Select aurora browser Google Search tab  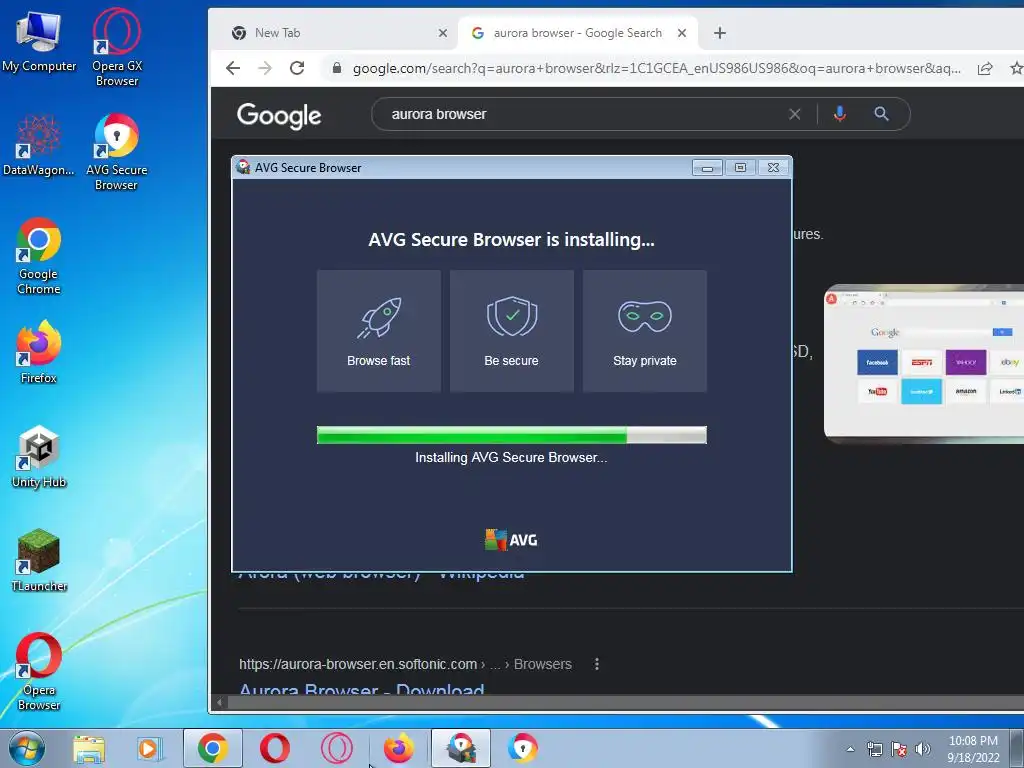pyautogui.click(x=577, y=33)
